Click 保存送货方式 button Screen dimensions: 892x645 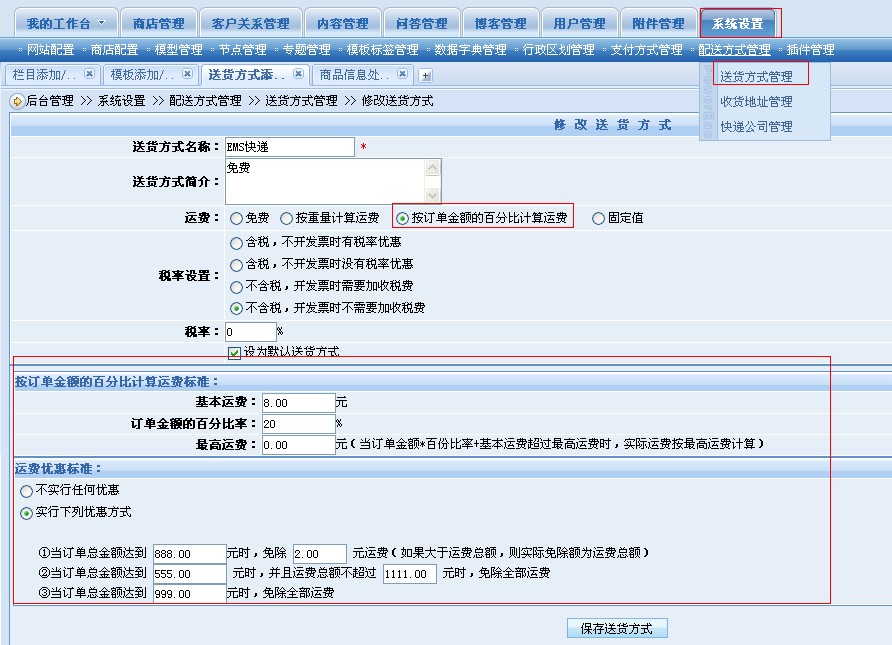coord(617,629)
